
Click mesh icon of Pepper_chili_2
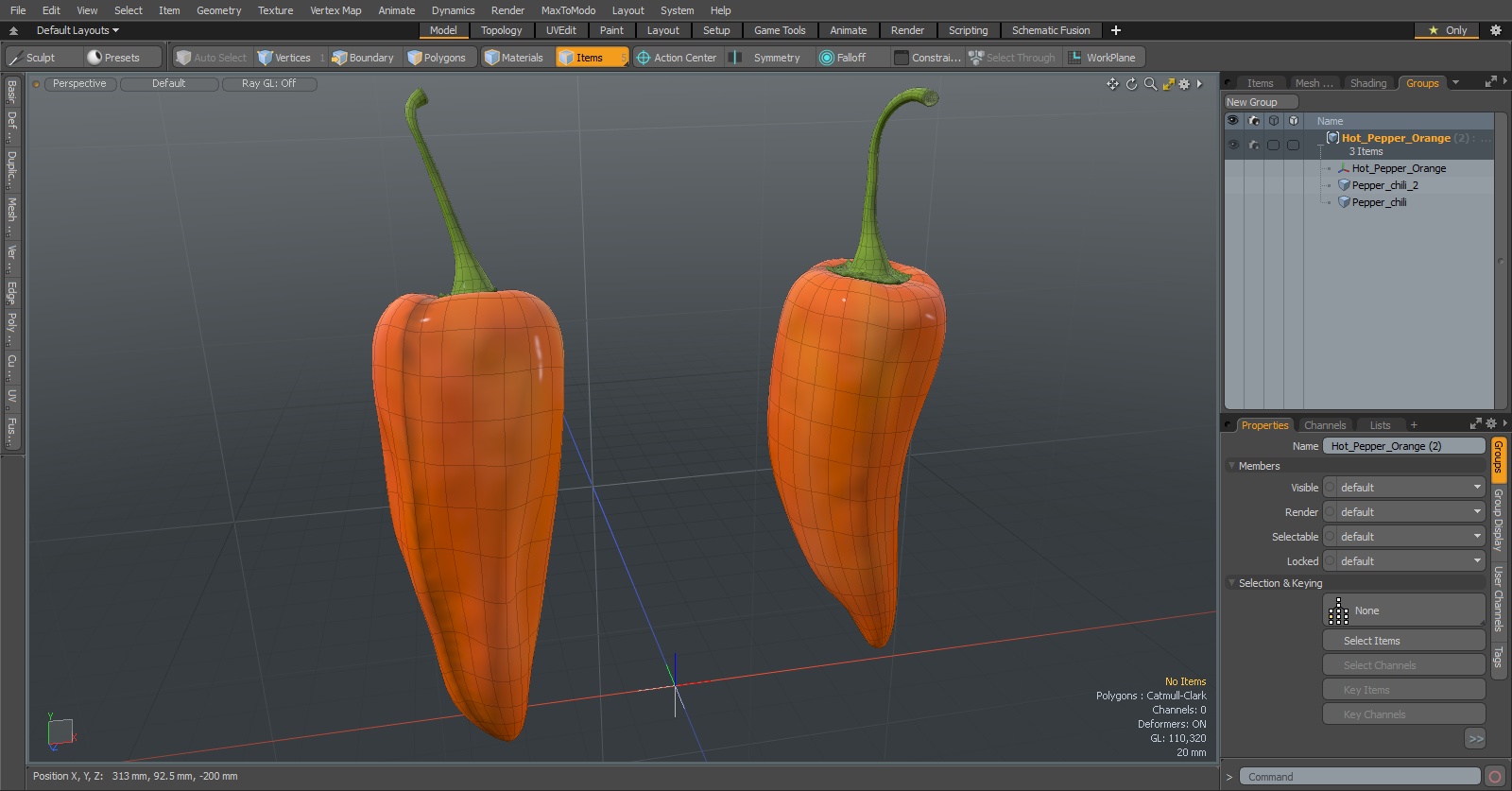click(x=1344, y=185)
